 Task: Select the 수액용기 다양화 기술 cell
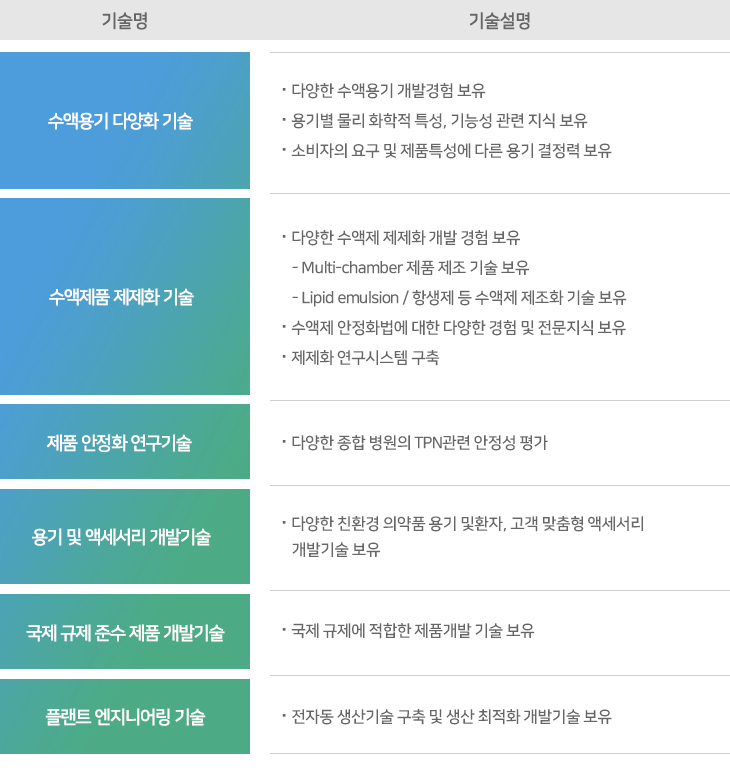click(x=125, y=121)
